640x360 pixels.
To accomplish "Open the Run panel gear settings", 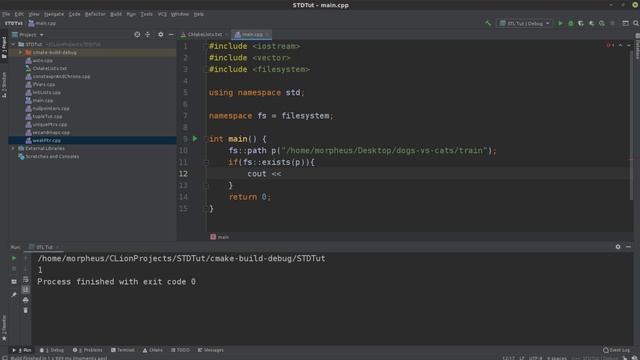I will 618,247.
